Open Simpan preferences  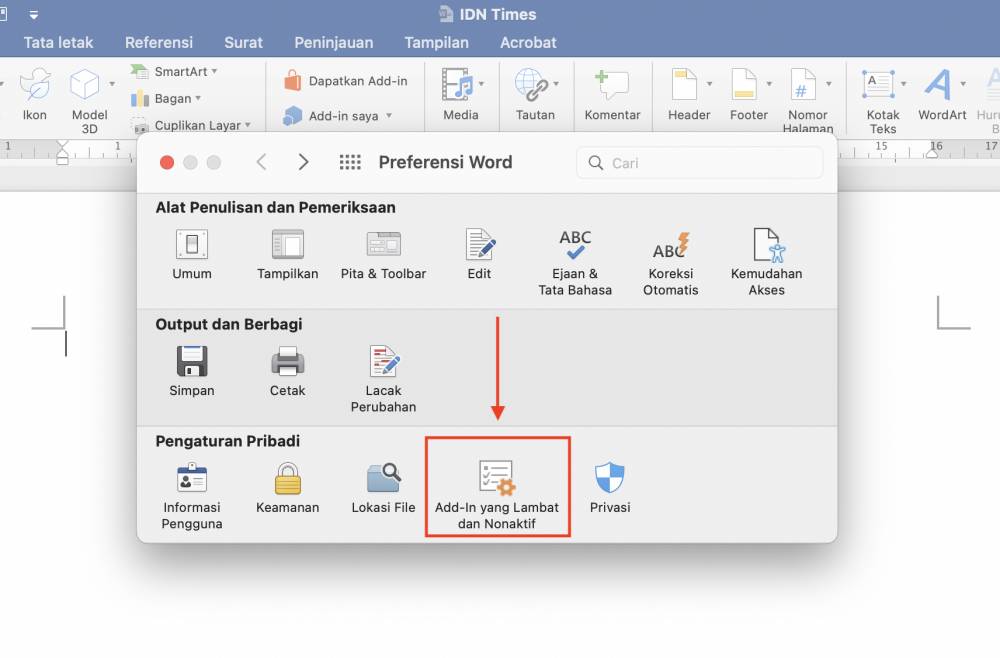click(191, 371)
